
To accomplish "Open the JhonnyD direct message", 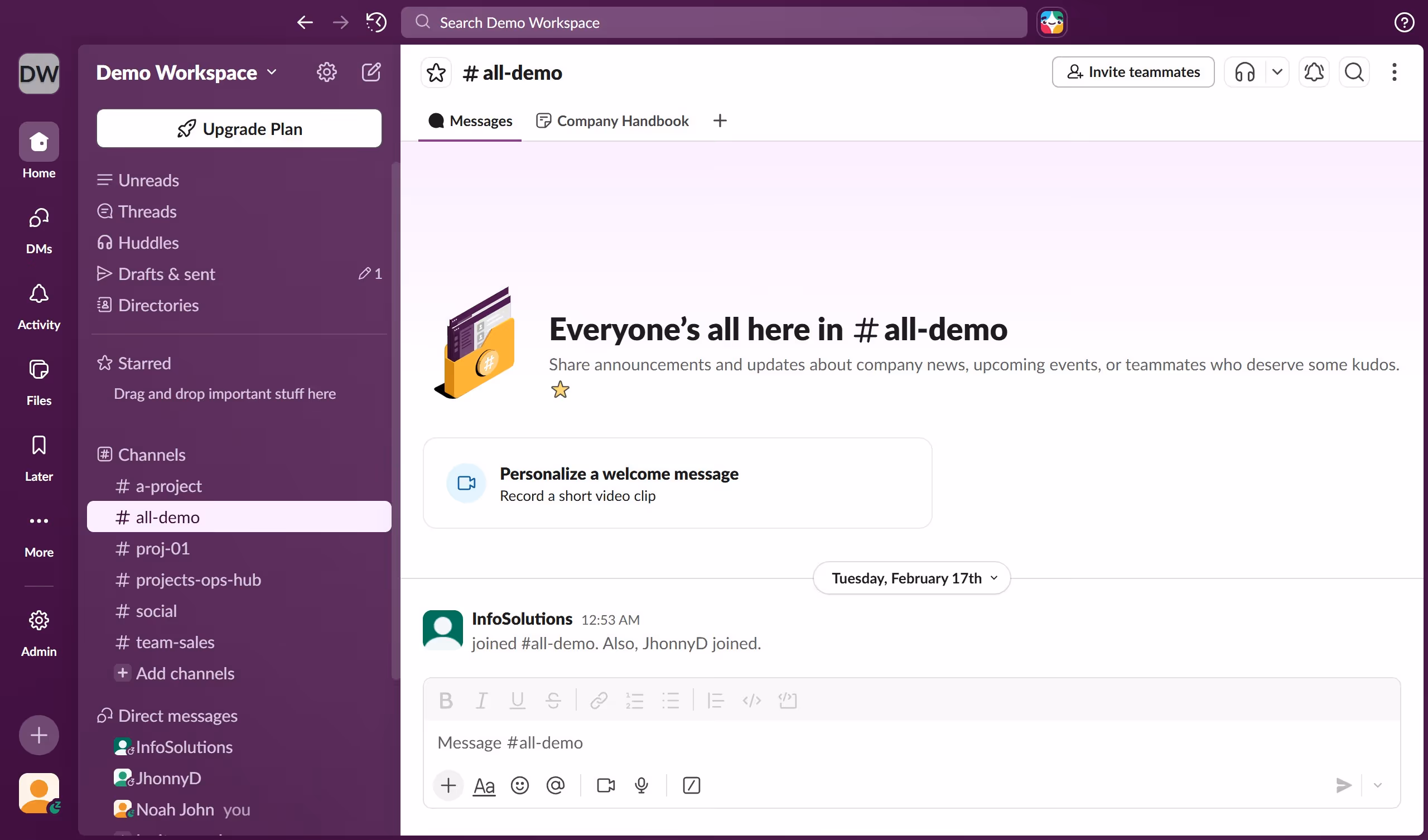I will pos(239,778).
